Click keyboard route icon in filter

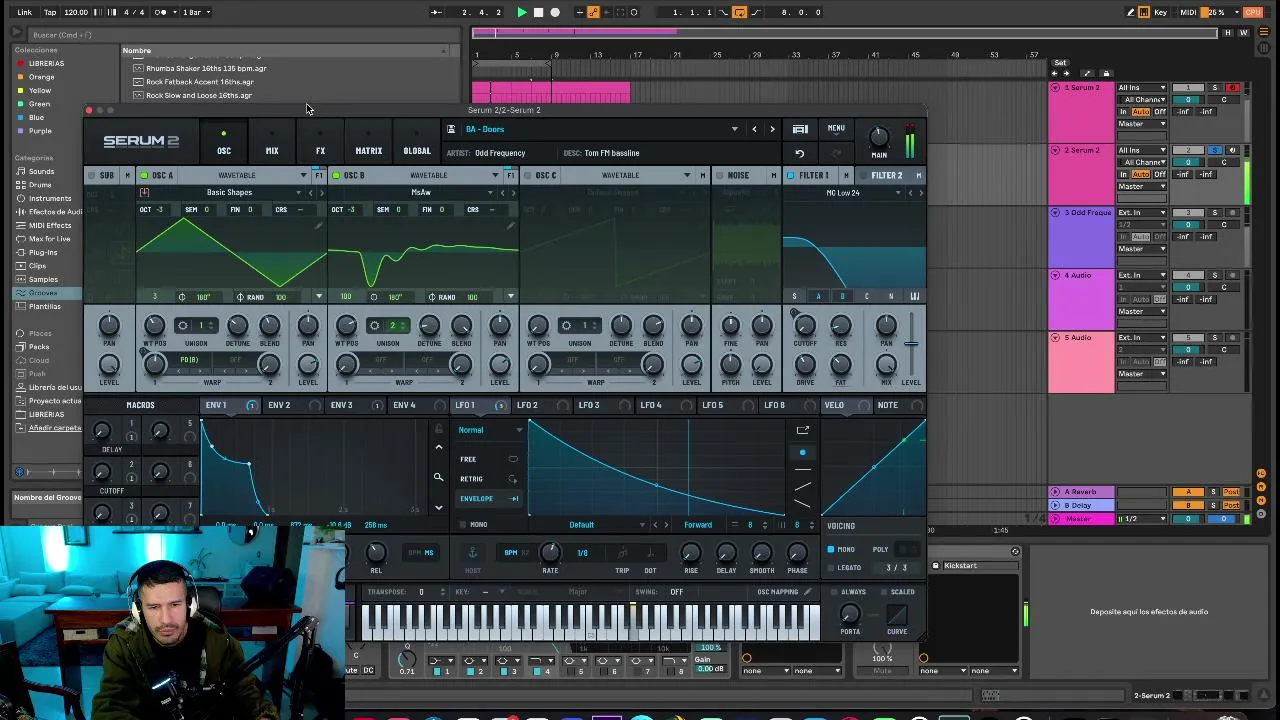point(915,296)
